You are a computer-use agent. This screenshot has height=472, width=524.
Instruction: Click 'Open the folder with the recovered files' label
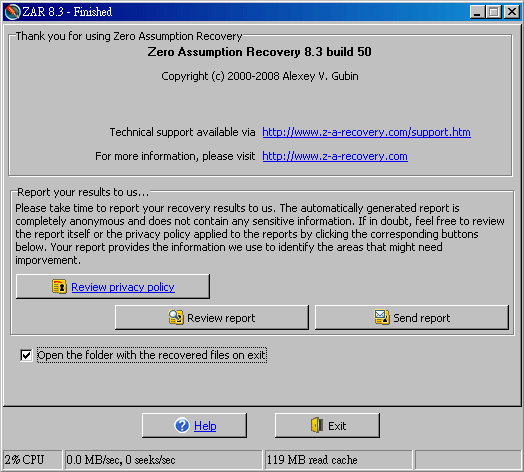pyautogui.click(x=152, y=355)
